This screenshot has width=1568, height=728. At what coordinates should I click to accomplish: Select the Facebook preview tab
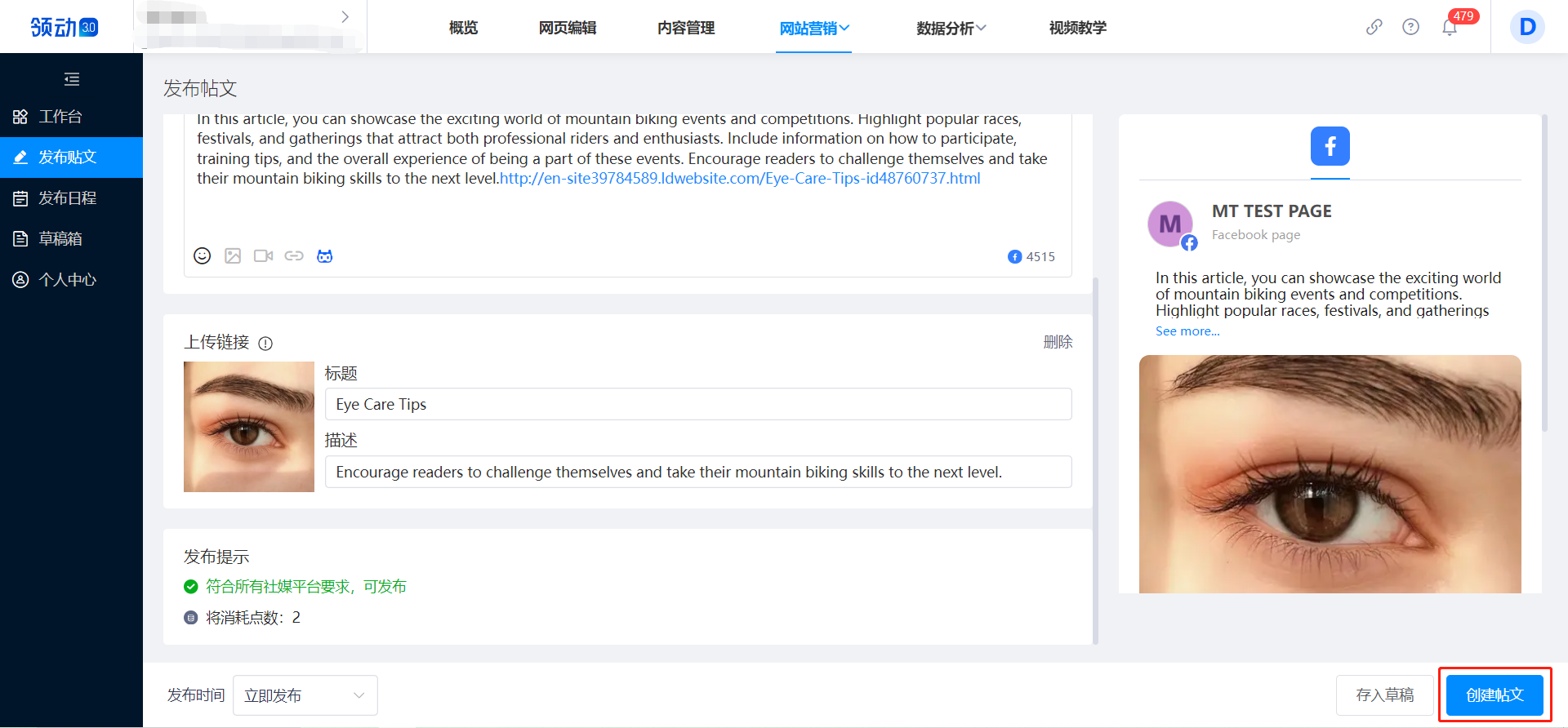point(1330,147)
